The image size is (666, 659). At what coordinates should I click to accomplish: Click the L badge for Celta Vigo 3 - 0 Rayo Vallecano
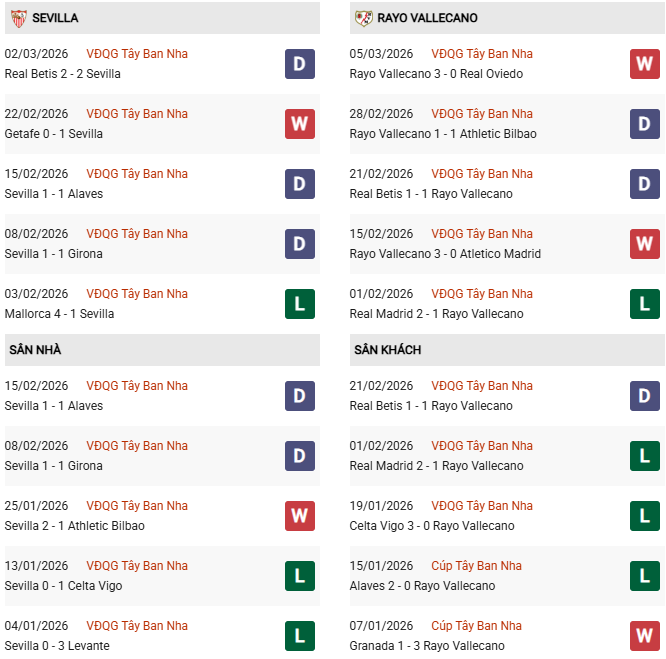[644, 516]
